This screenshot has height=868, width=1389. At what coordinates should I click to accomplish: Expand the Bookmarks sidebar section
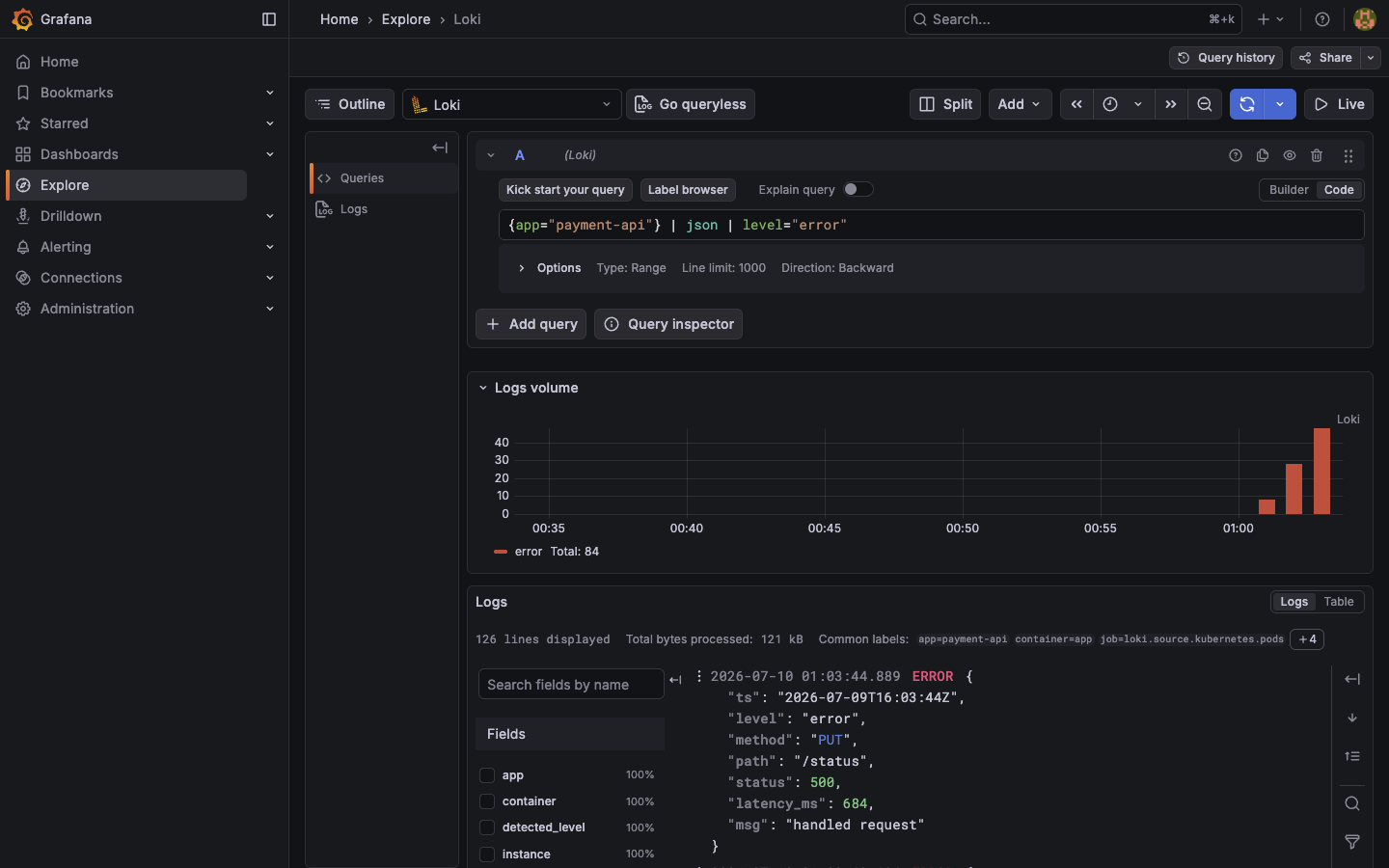(270, 93)
